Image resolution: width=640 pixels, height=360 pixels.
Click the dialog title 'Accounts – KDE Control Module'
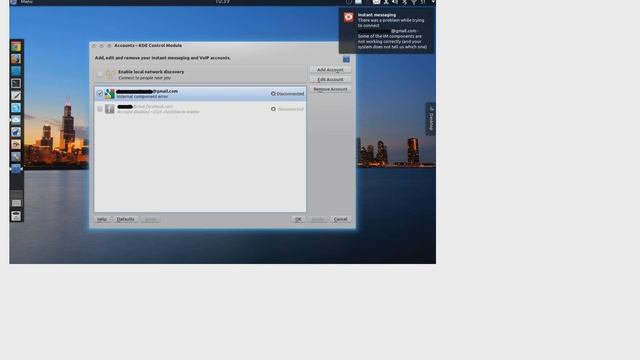click(x=148, y=46)
